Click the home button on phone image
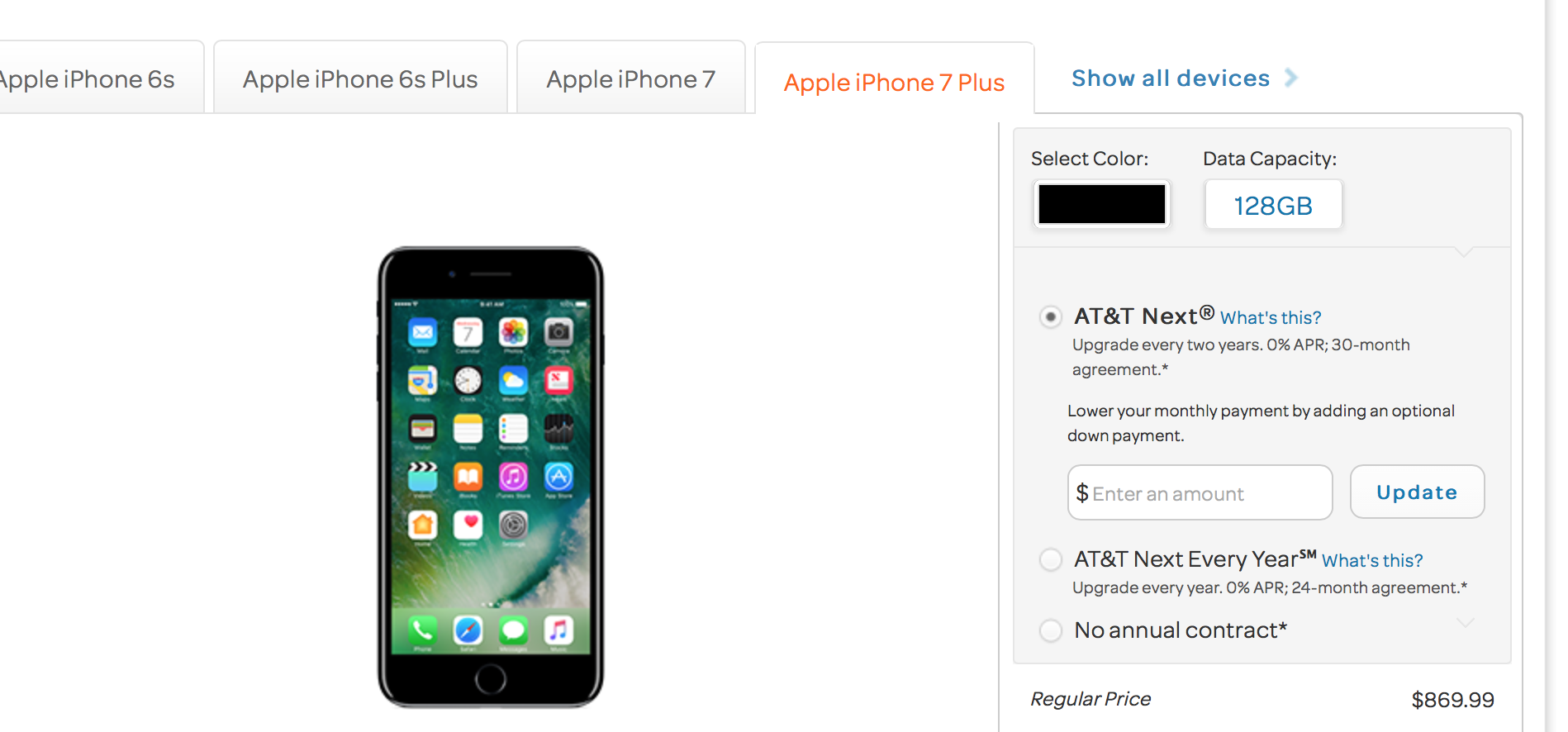Image resolution: width=1568 pixels, height=732 pixels. point(491,679)
